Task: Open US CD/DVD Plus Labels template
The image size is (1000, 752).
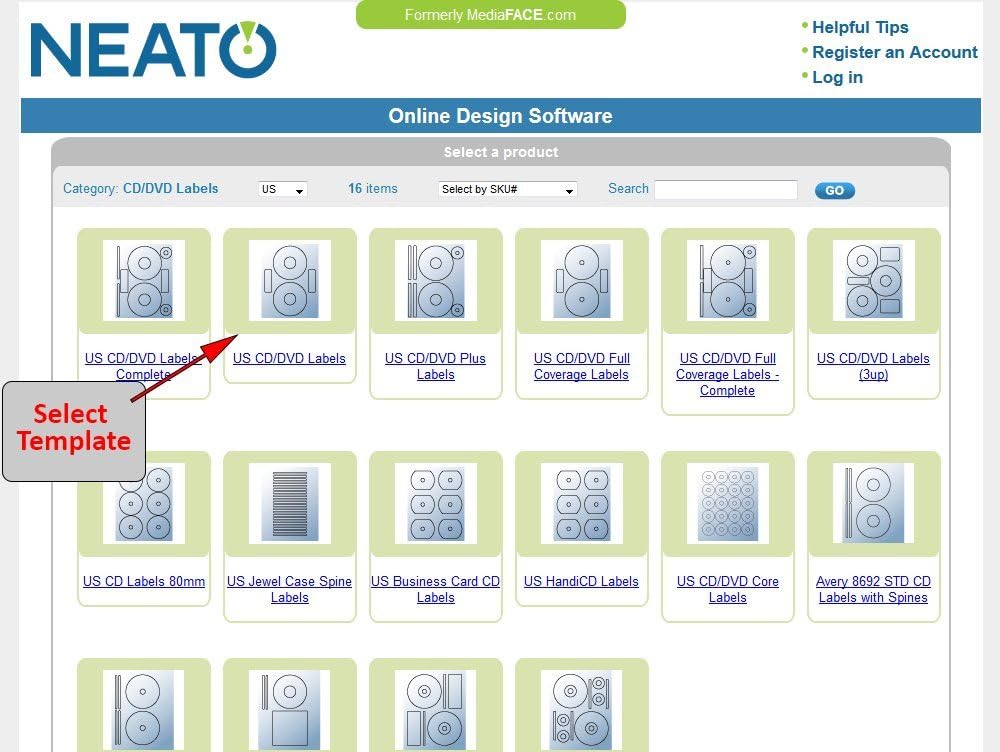Action: pos(435,281)
